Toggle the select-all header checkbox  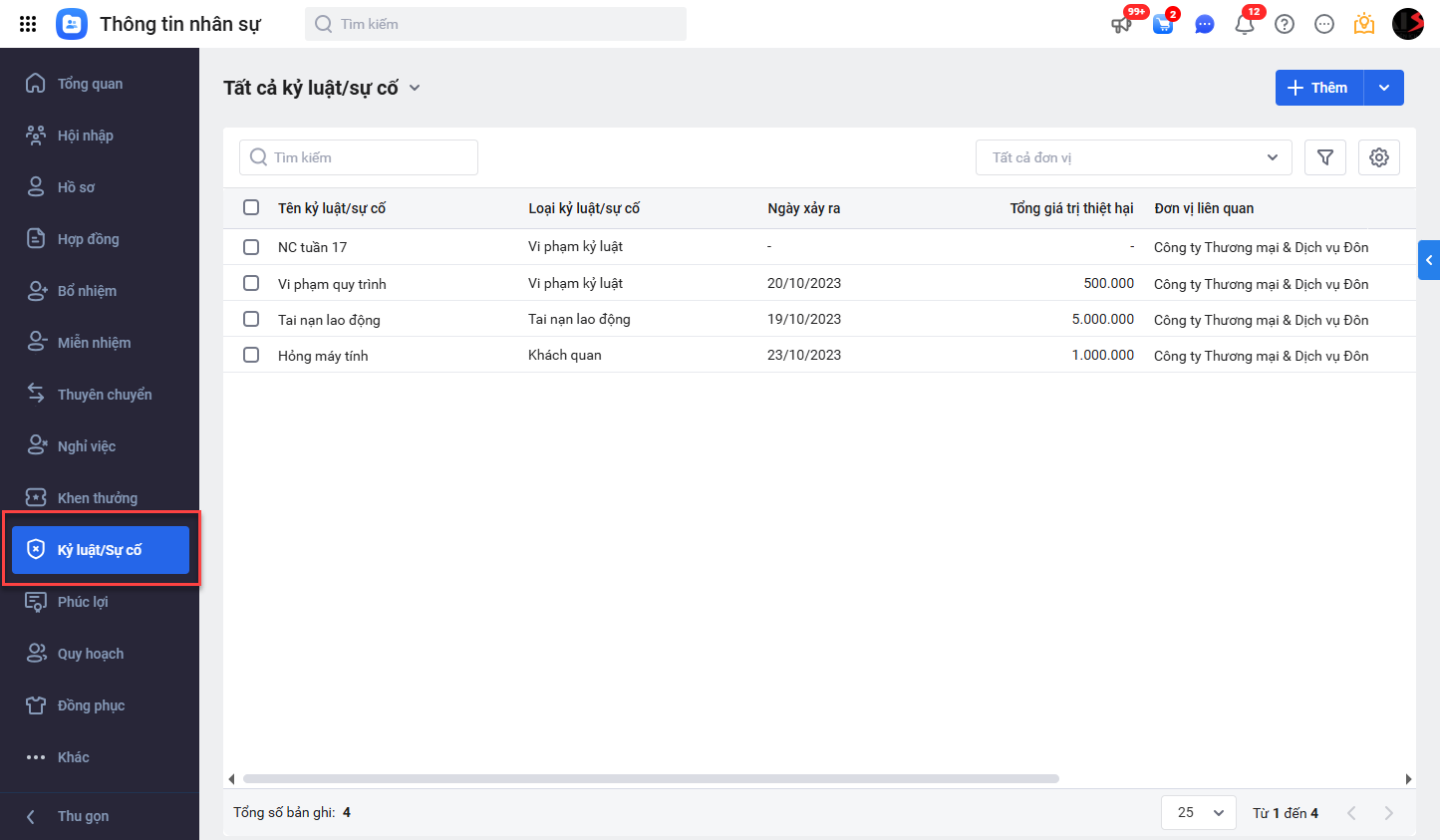[x=251, y=207]
